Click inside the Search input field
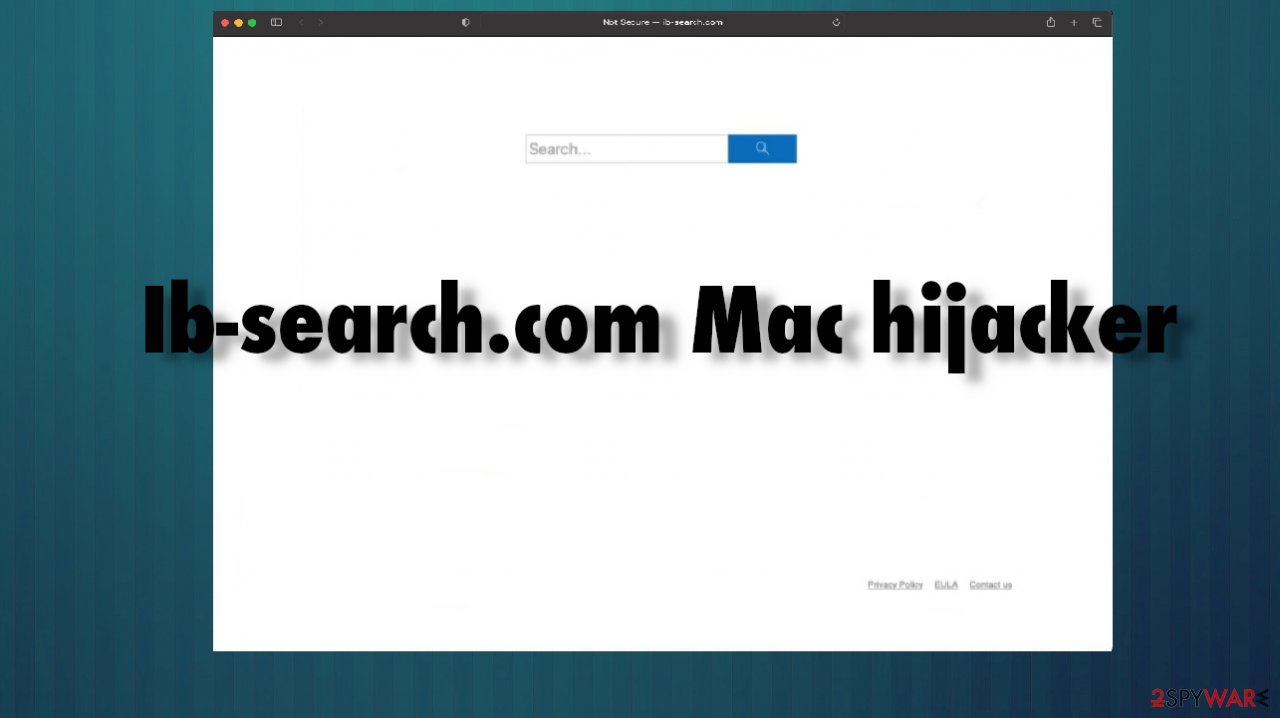This screenshot has width=1280, height=718. tap(626, 148)
